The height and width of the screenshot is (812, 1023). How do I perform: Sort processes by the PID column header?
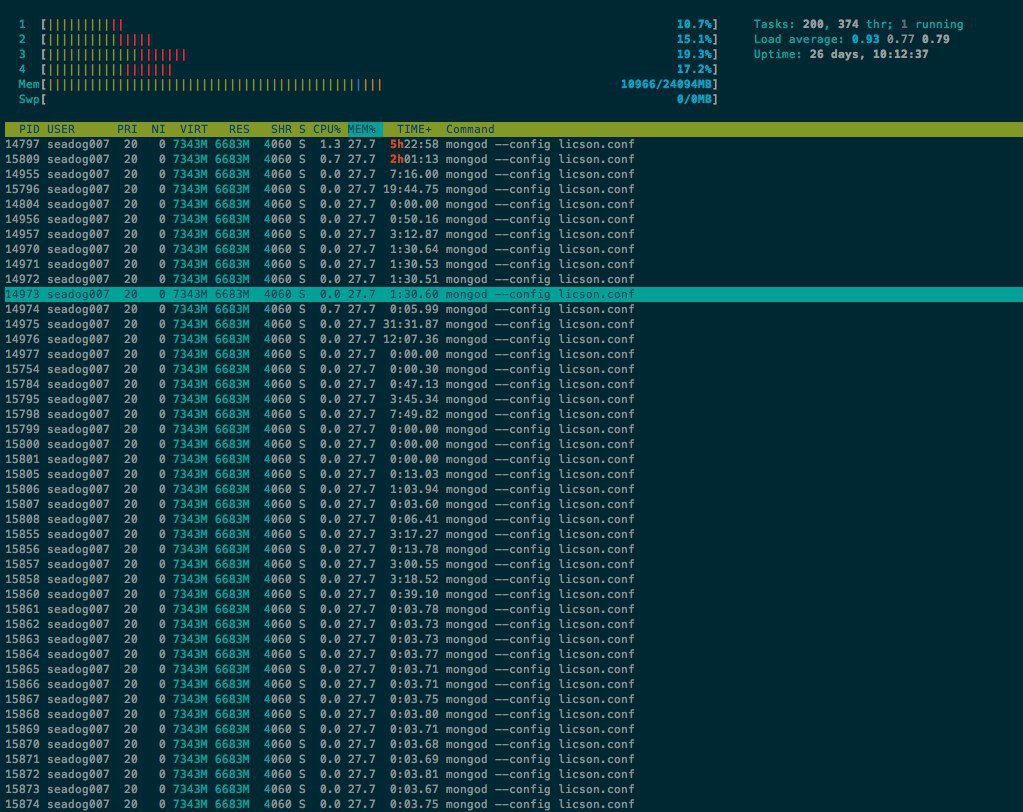coord(29,129)
